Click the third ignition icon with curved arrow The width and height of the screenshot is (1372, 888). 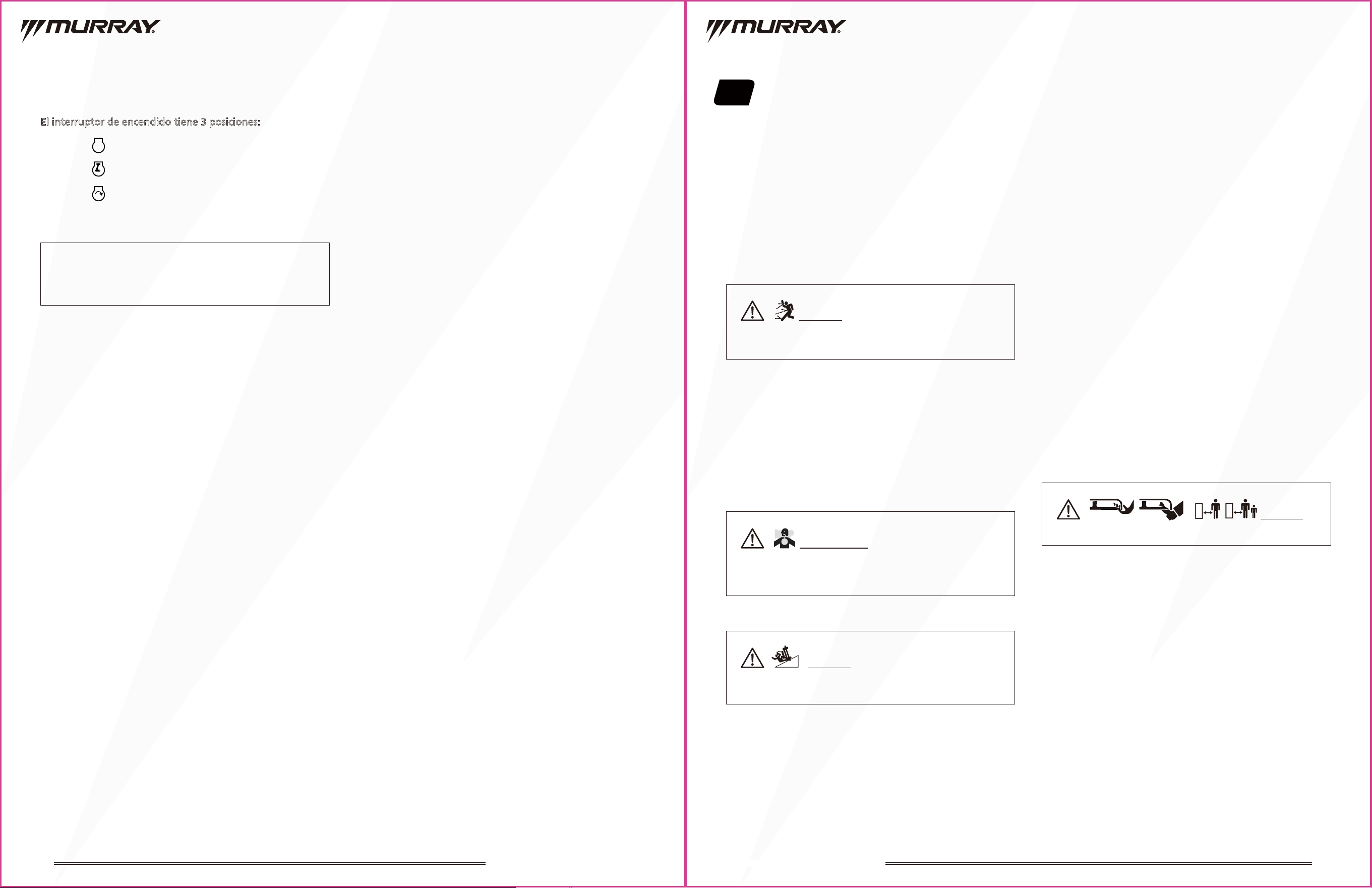point(99,193)
